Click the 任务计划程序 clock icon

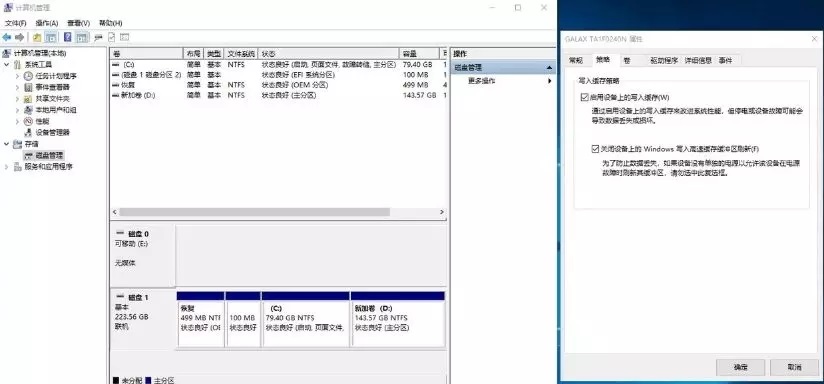28,76
